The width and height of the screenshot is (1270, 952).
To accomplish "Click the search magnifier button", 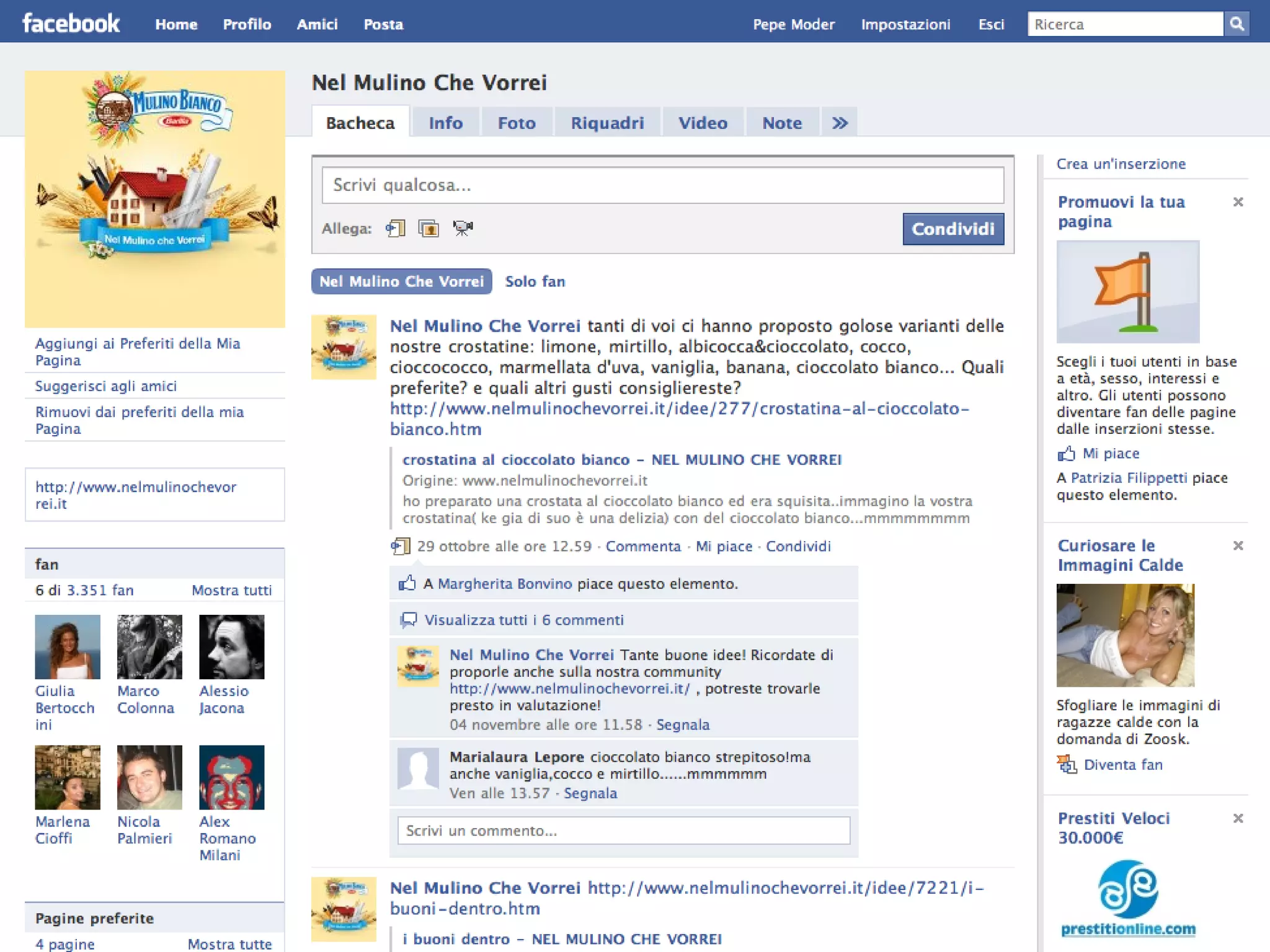I will pos(1237,24).
